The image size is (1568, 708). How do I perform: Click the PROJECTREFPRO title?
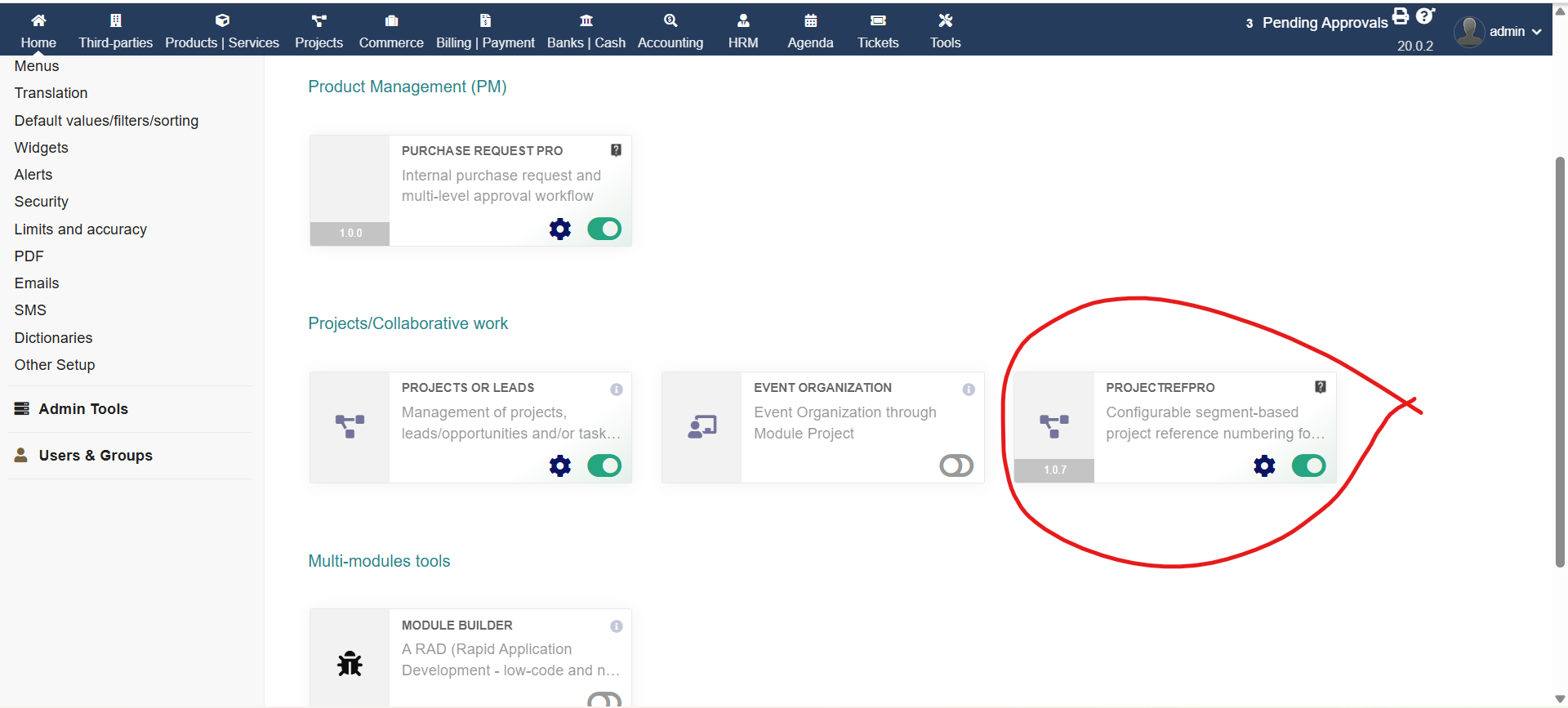(x=1160, y=388)
